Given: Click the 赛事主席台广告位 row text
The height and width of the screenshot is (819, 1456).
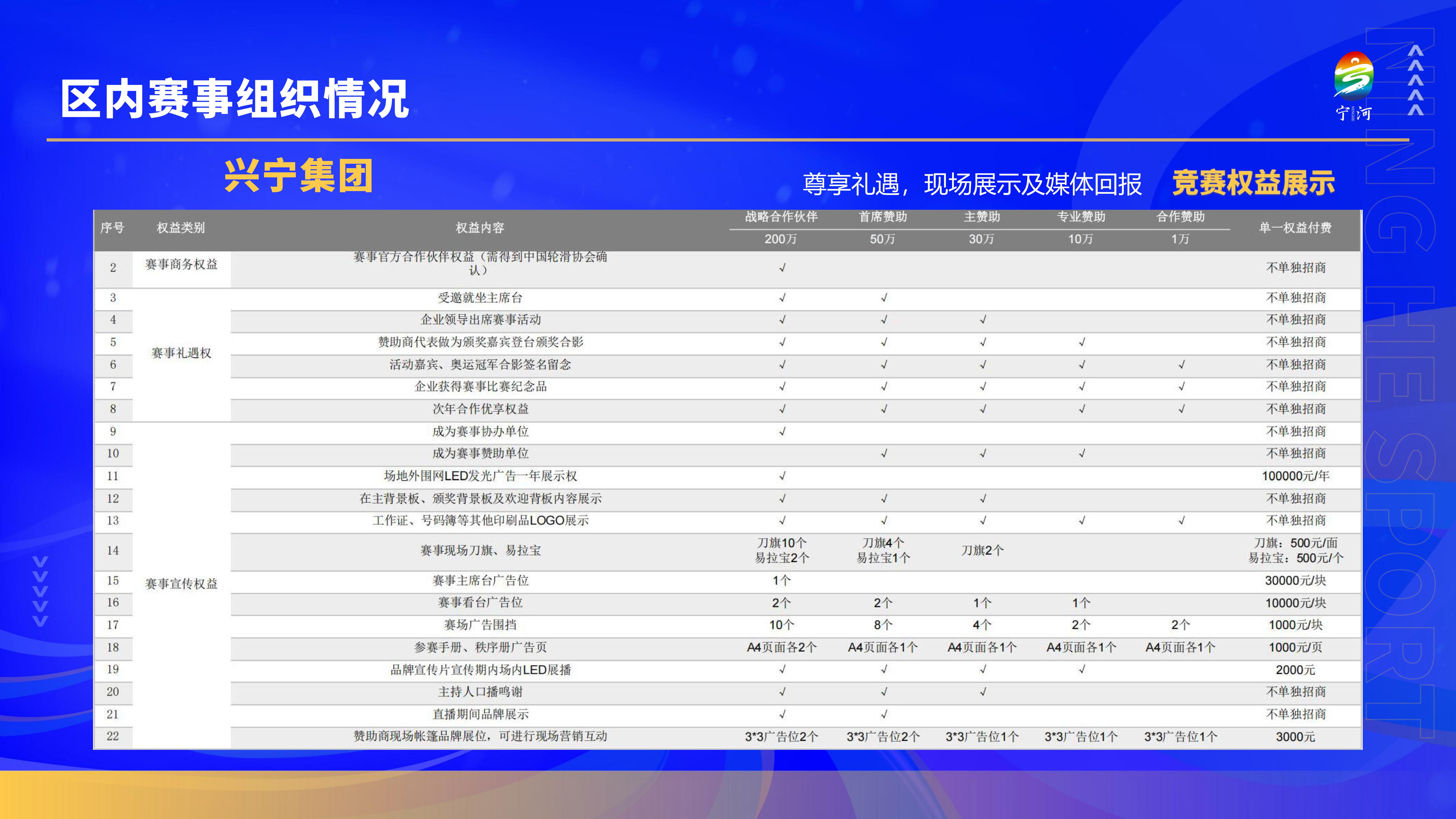Looking at the screenshot, I should click(x=480, y=581).
